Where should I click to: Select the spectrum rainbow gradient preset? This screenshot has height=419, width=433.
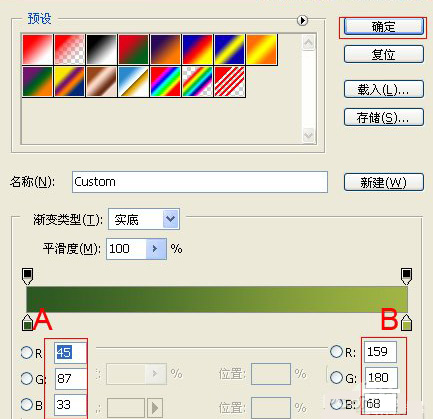pos(165,82)
